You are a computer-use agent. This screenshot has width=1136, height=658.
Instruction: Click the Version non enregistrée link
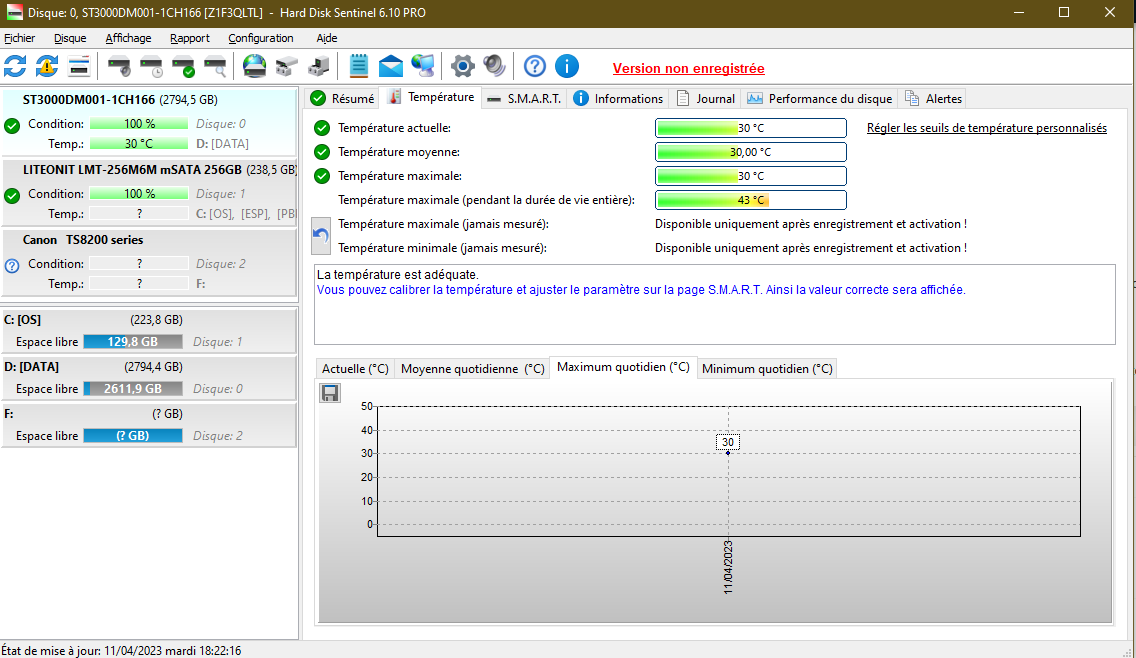click(688, 69)
